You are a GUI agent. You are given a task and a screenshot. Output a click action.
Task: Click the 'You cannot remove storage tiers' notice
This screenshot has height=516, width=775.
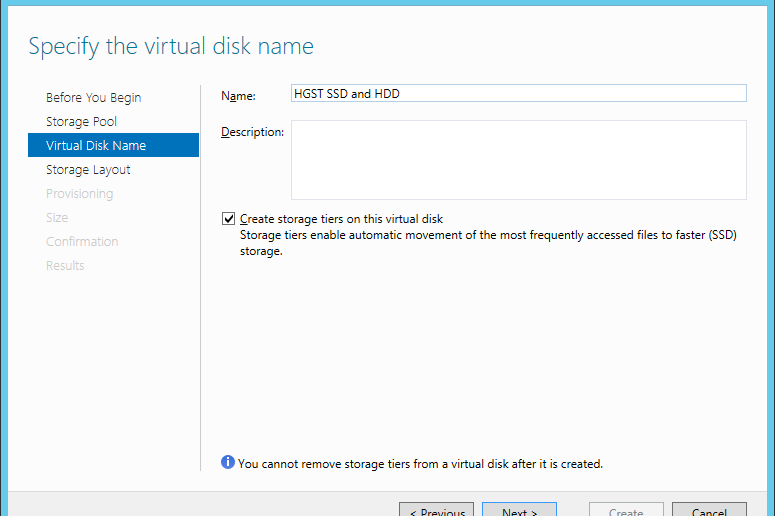(421, 464)
